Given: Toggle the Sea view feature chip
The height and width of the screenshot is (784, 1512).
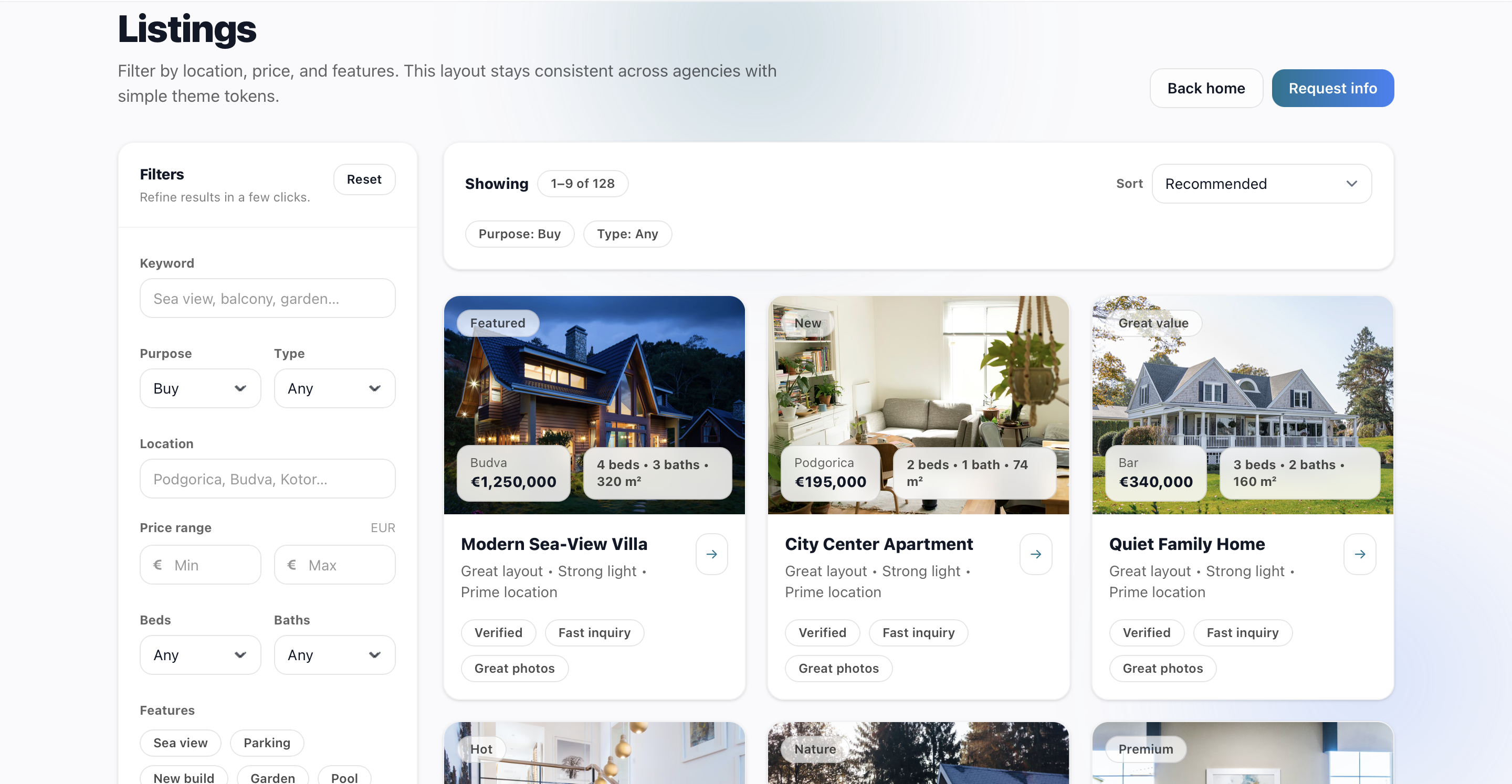Looking at the screenshot, I should (180, 743).
